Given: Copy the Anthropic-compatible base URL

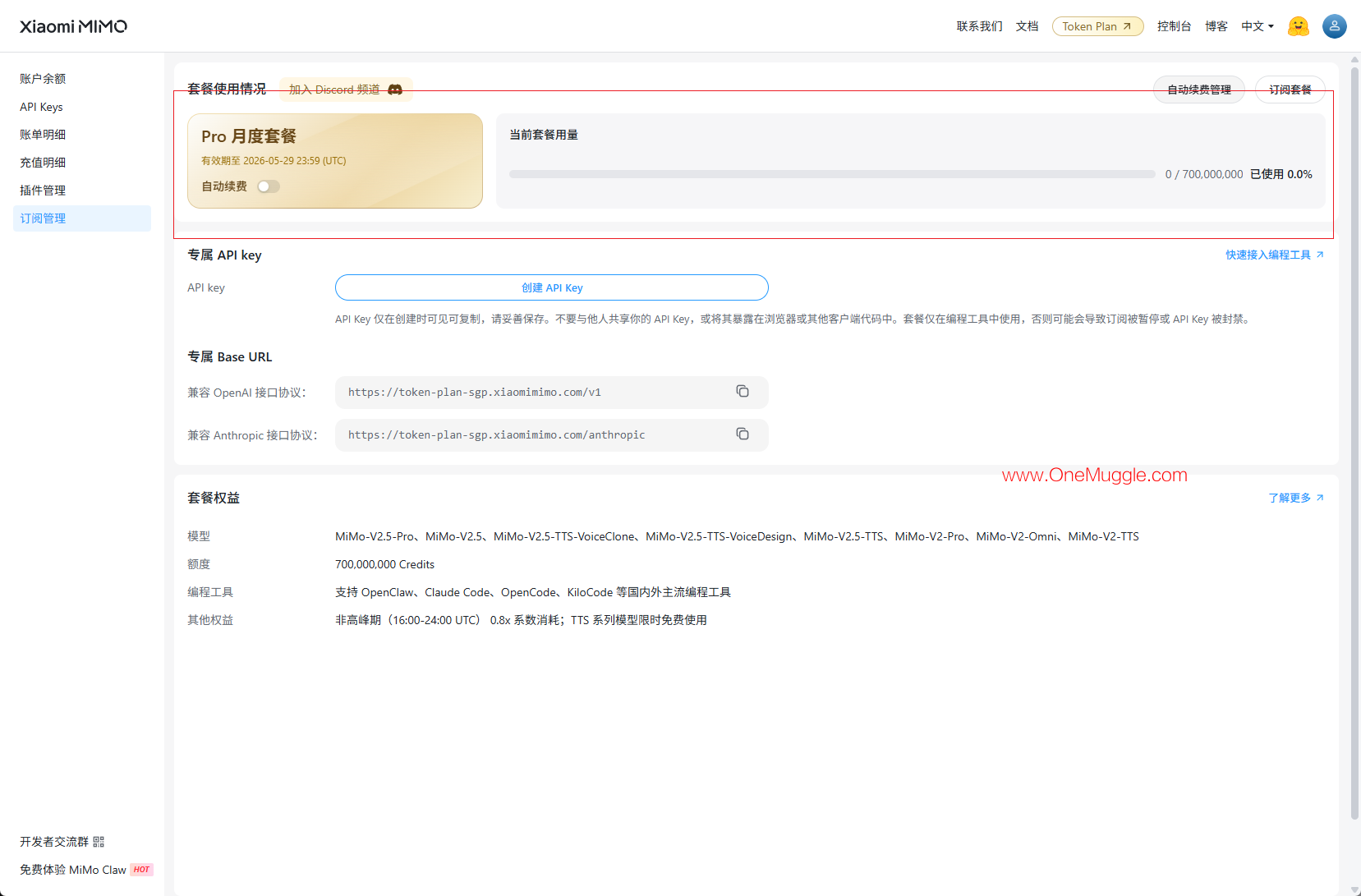Looking at the screenshot, I should pyautogui.click(x=743, y=434).
